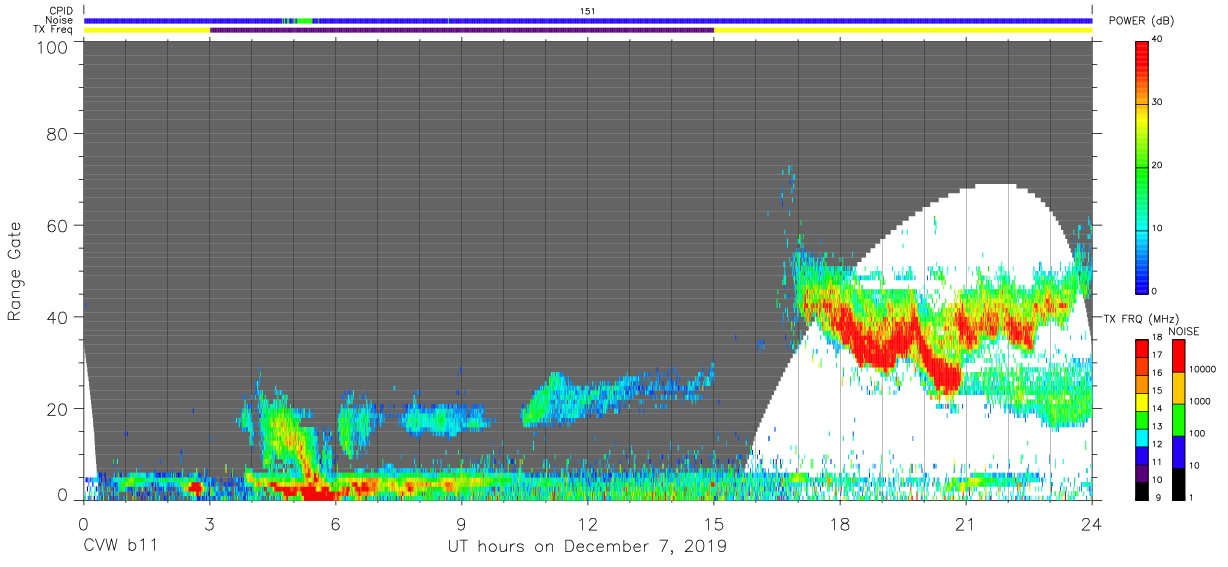Click the POWER (dB) colorbar title
Screen dimensions: 1228x567
[x=1142, y=21]
